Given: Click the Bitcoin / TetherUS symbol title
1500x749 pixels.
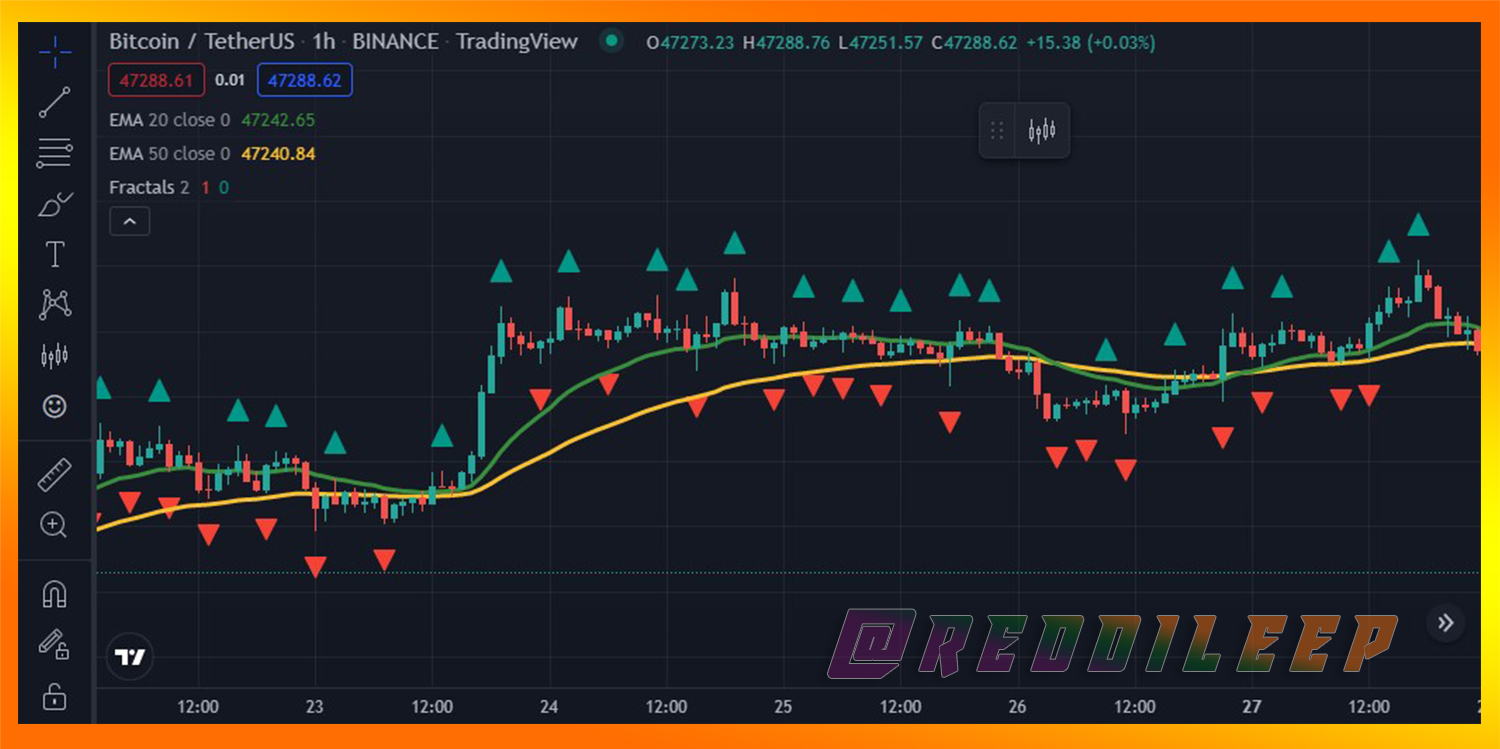Looking at the screenshot, I should pyautogui.click(x=202, y=42).
